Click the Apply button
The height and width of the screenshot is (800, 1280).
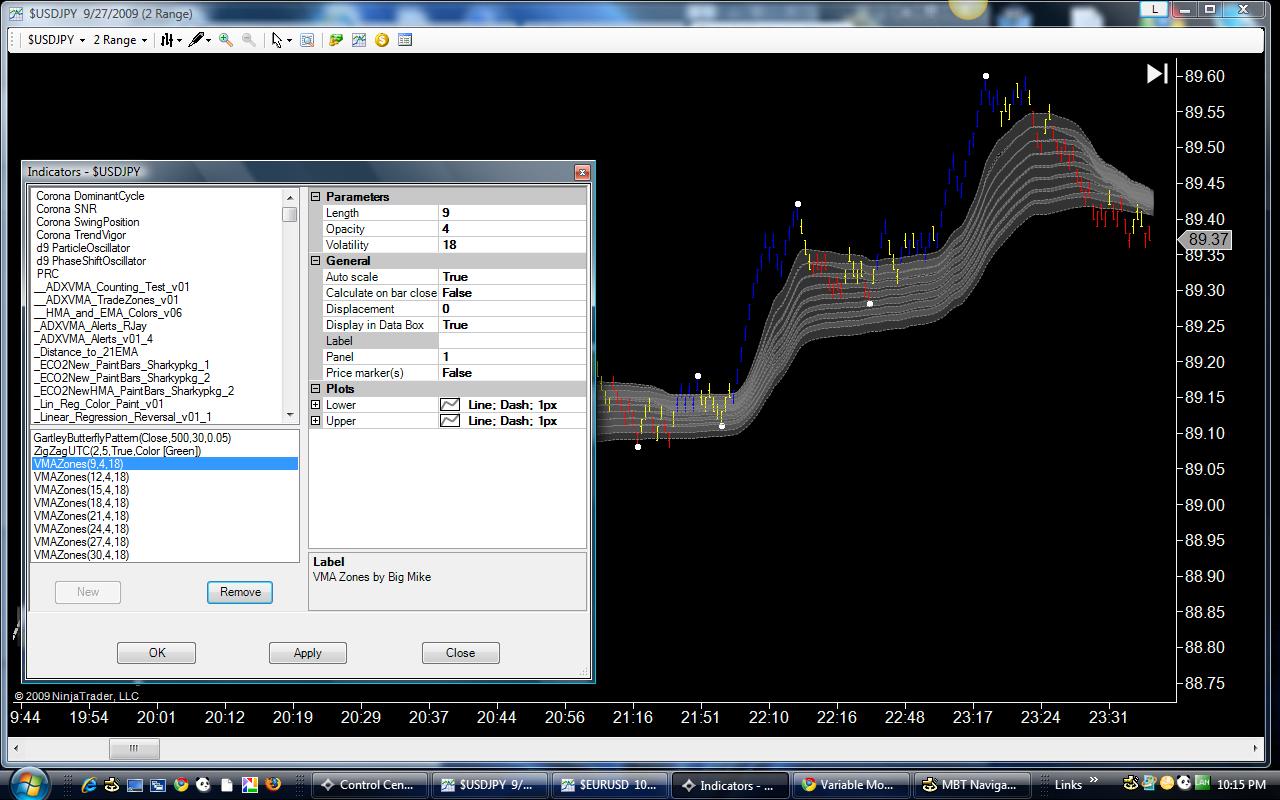pos(308,653)
